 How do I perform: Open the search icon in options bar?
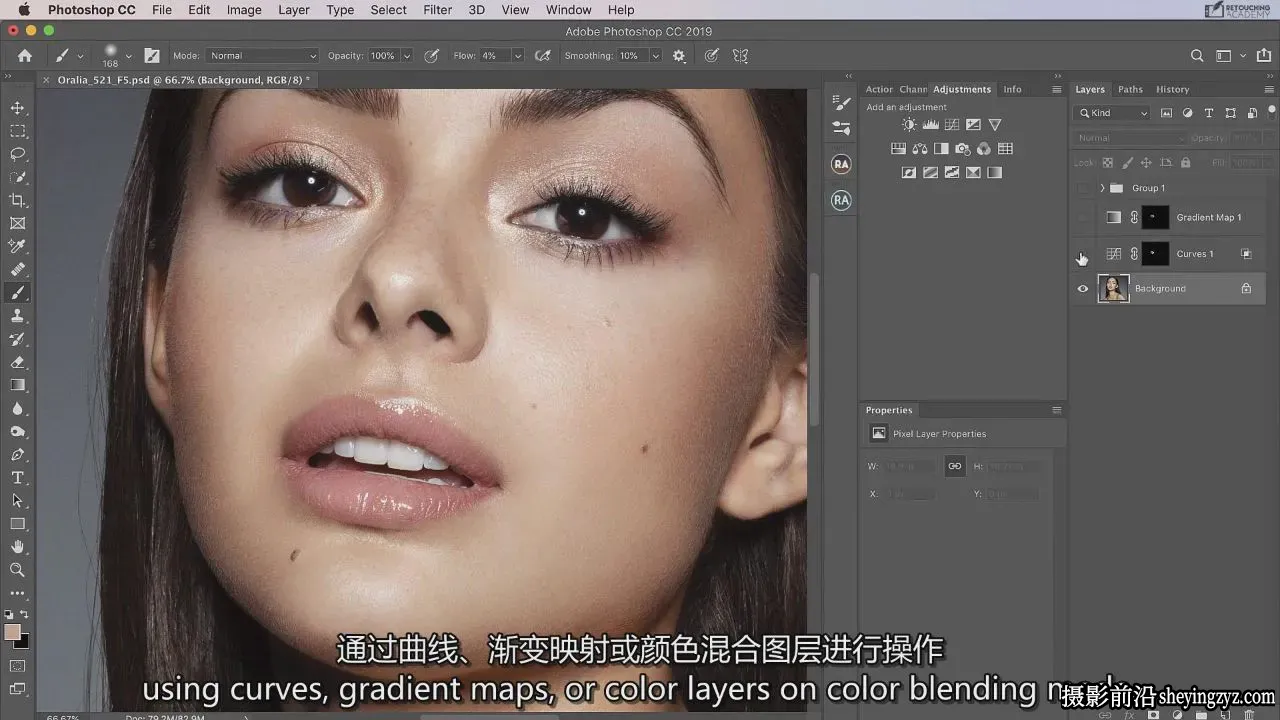point(1197,56)
